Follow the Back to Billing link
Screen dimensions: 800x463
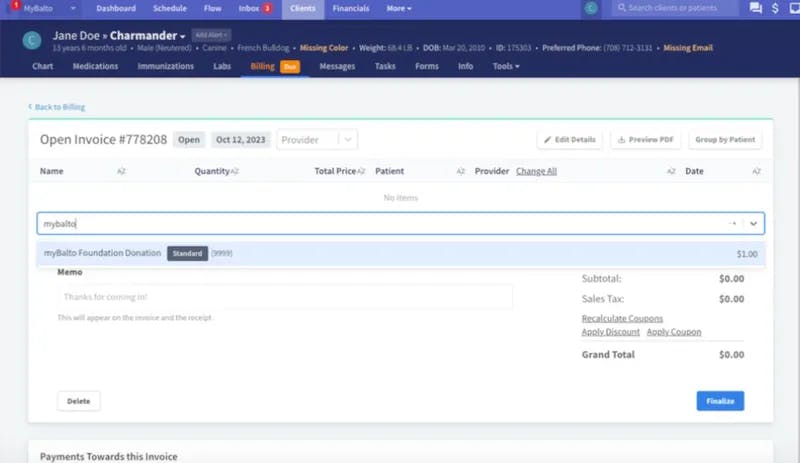click(x=57, y=107)
